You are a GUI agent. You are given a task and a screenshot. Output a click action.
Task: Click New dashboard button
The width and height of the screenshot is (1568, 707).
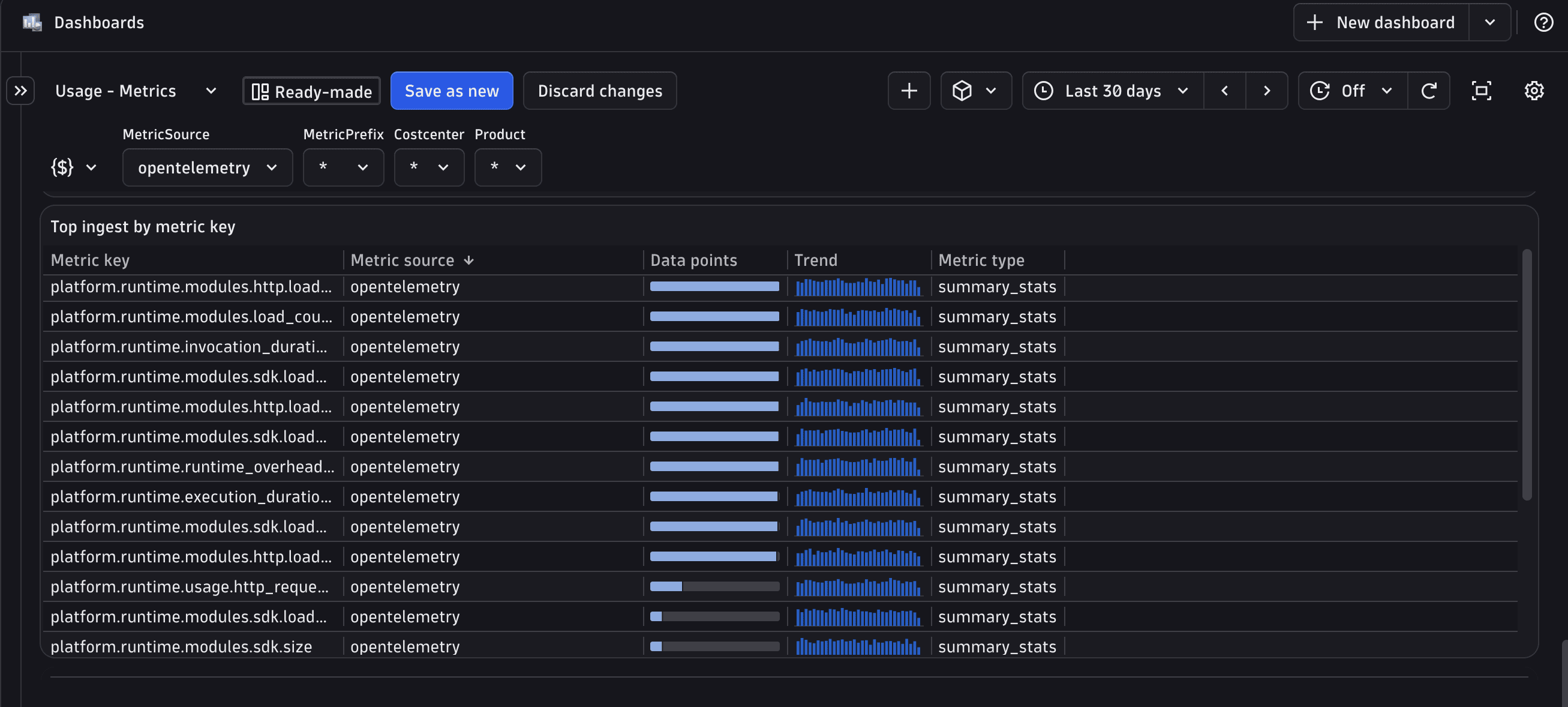pos(1381,23)
